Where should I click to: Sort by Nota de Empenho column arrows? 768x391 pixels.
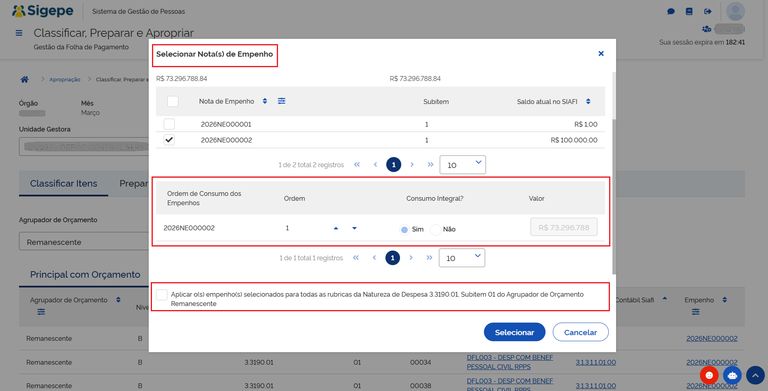pos(265,101)
